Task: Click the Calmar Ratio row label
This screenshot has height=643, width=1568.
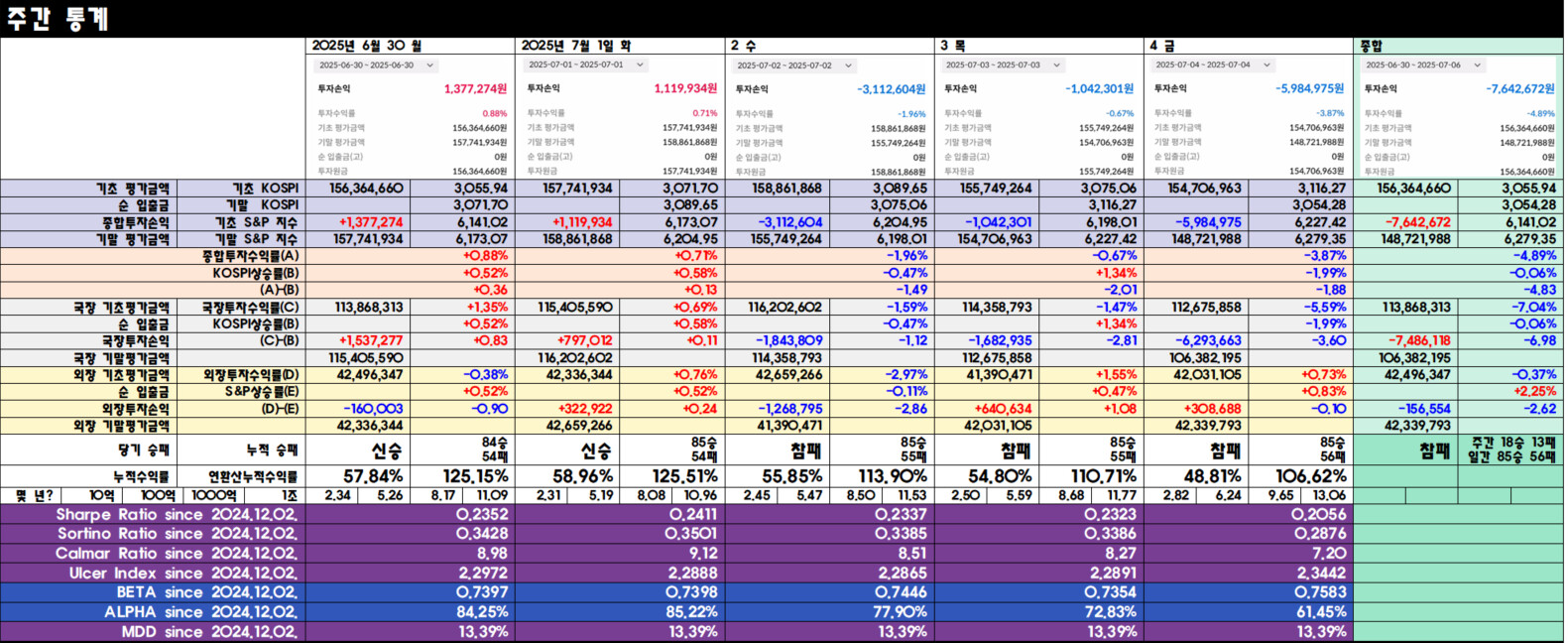Action: click(177, 554)
